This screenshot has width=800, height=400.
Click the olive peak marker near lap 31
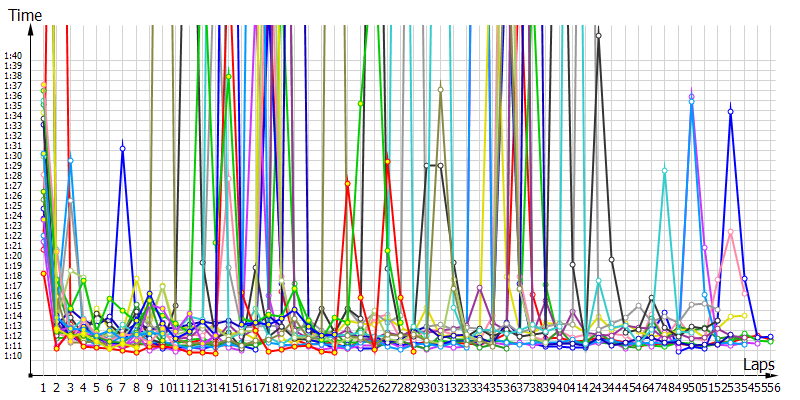pyautogui.click(x=440, y=89)
